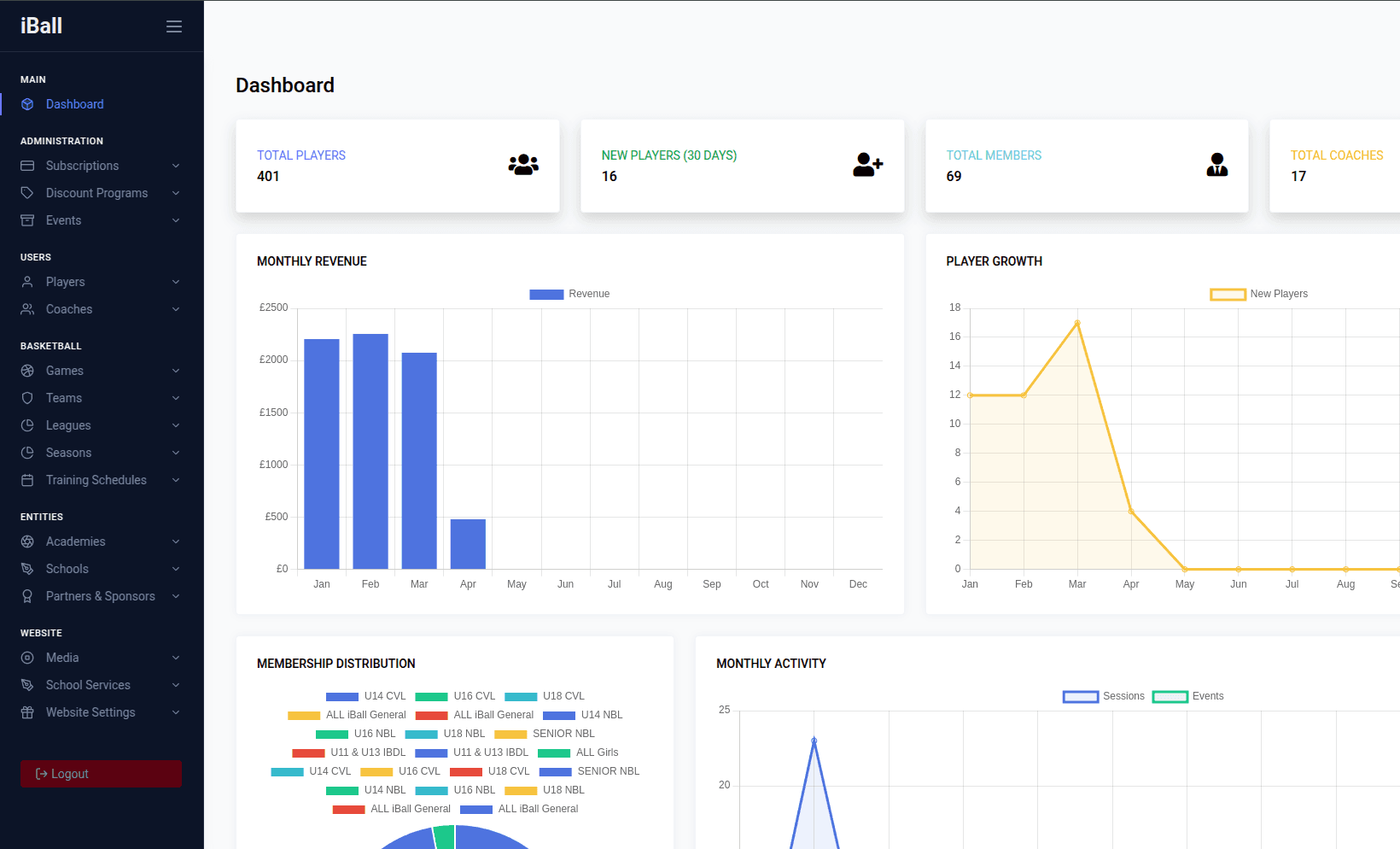Viewport: 1400px width, 849px height.
Task: Click the Leagues pie icon
Action: coord(27,425)
